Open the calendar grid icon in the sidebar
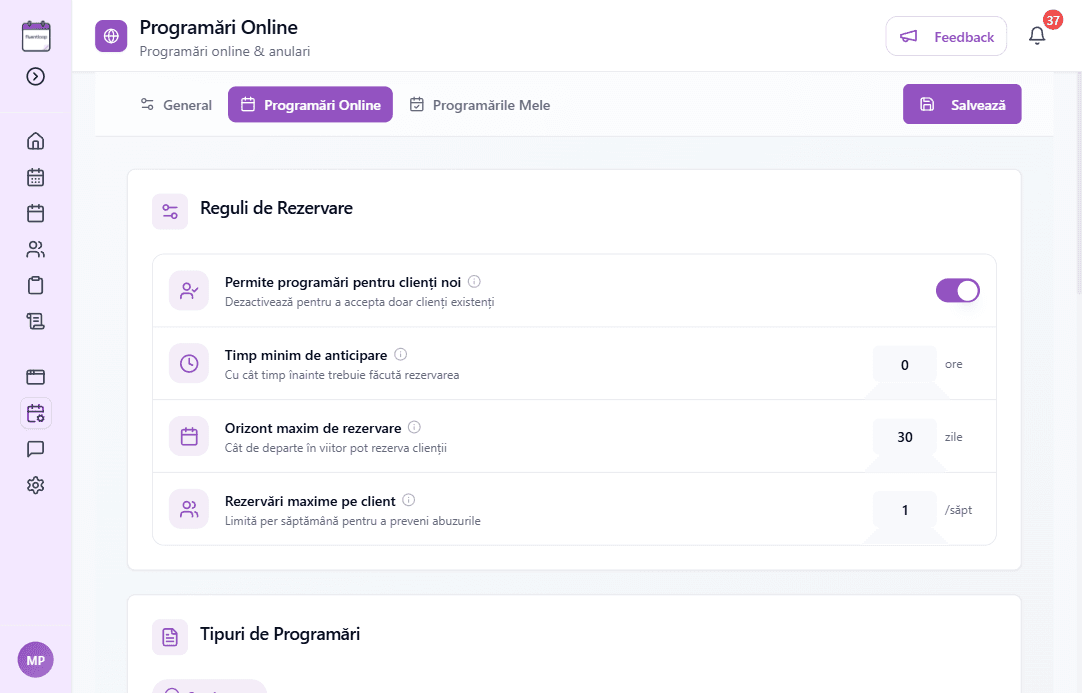 pyautogui.click(x=35, y=177)
